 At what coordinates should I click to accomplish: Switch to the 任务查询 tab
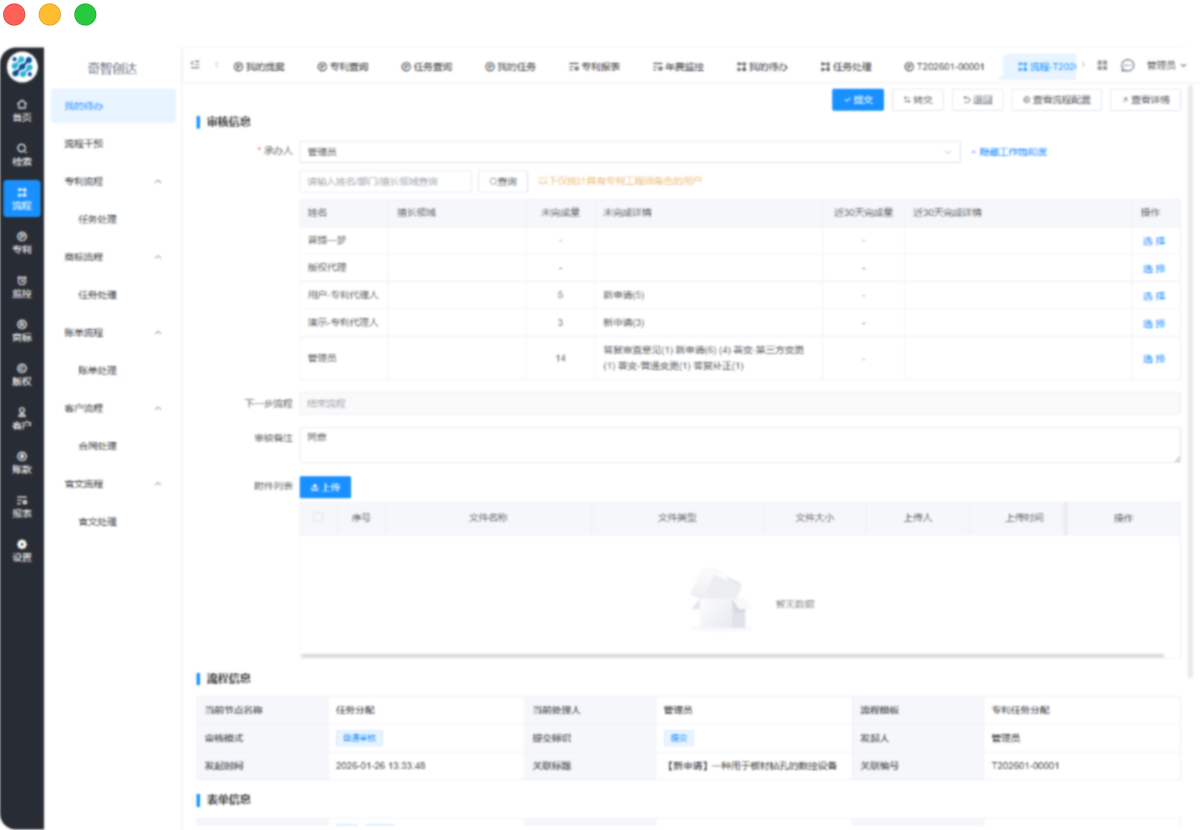(x=426, y=67)
